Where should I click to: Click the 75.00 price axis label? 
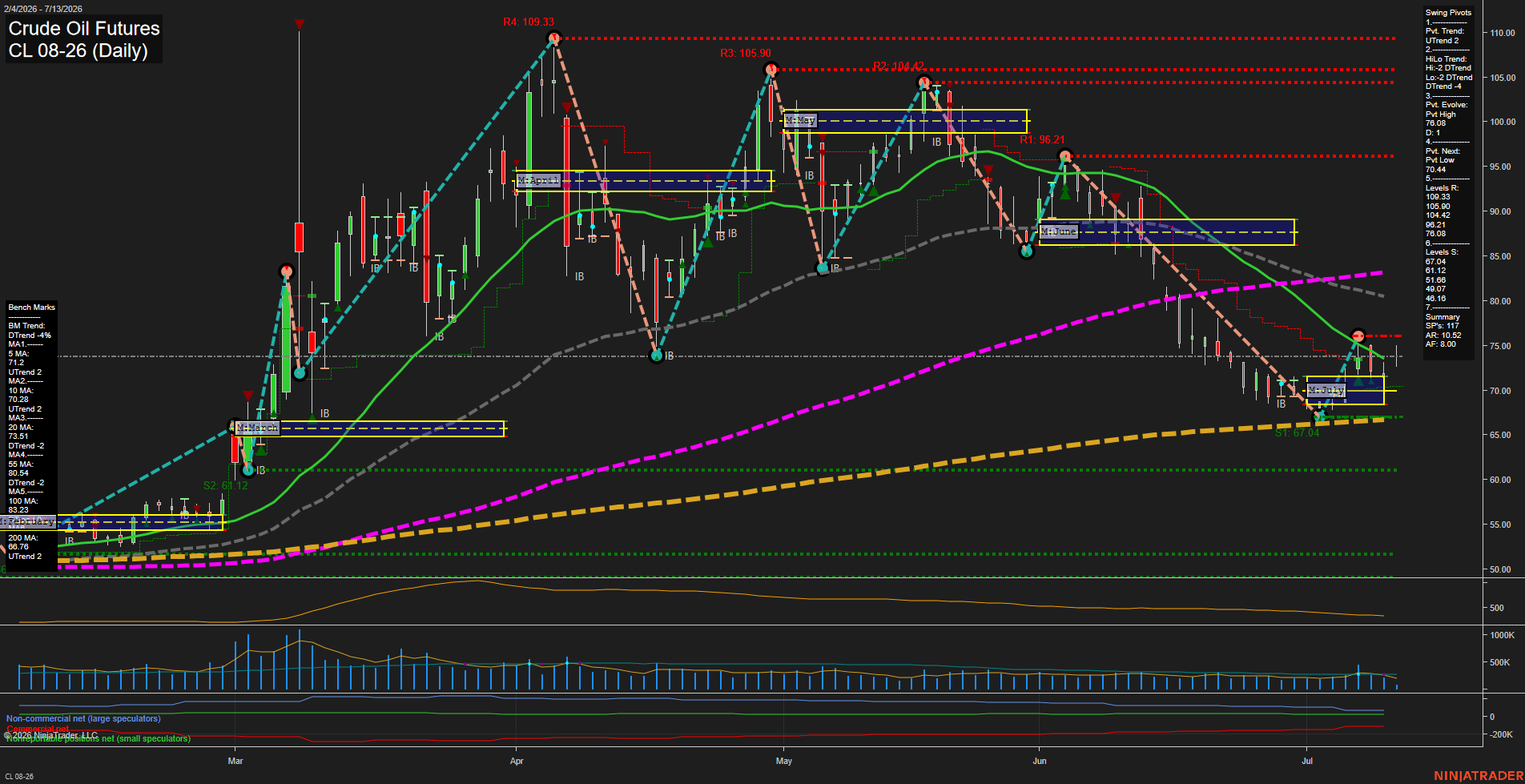[1500, 346]
